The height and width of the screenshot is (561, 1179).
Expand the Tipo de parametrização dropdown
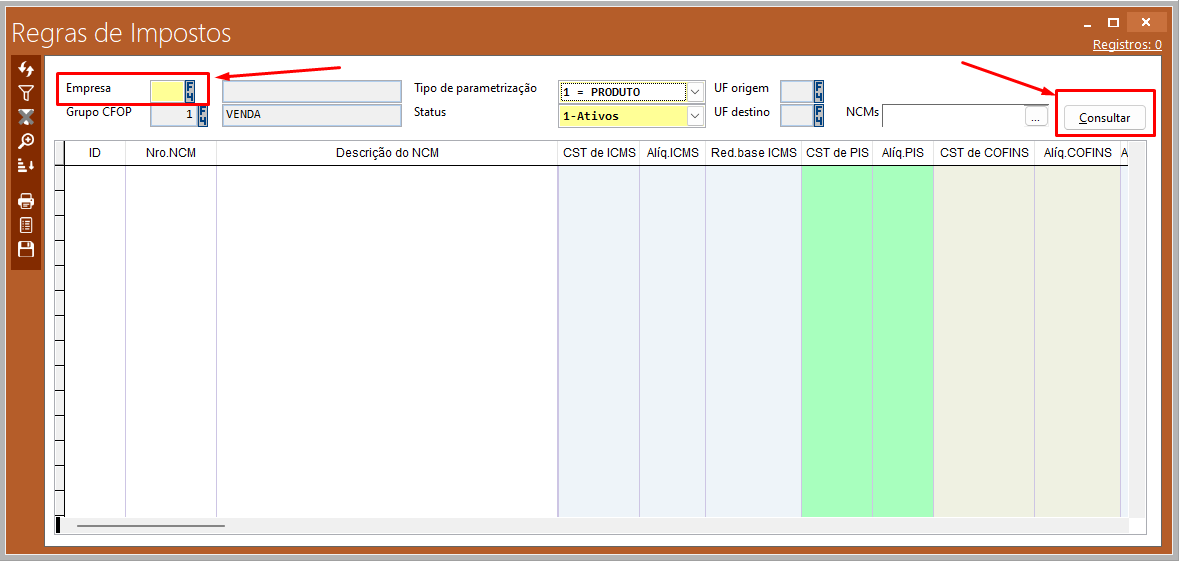695,92
